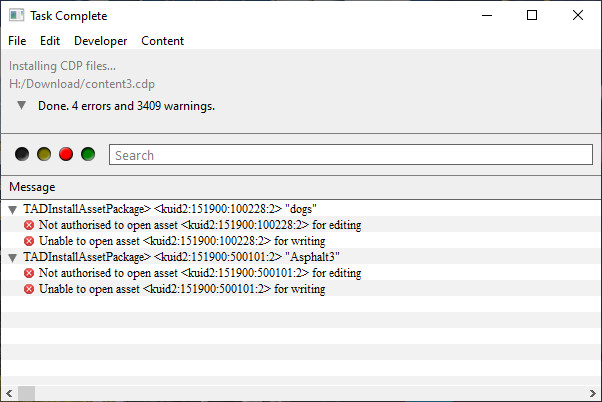Click error icon beside "Not authorised" 100228 row
This screenshot has height=402, width=602.
pos(29,225)
